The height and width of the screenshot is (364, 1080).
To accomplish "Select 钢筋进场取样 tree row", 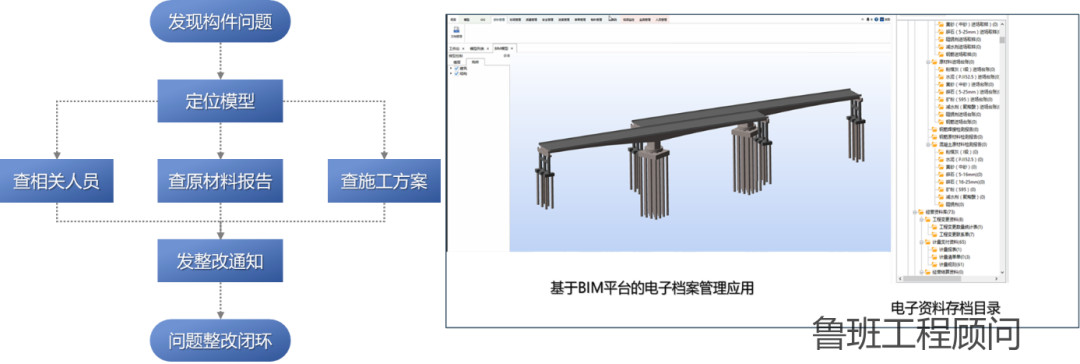I will pyautogui.click(x=957, y=54).
